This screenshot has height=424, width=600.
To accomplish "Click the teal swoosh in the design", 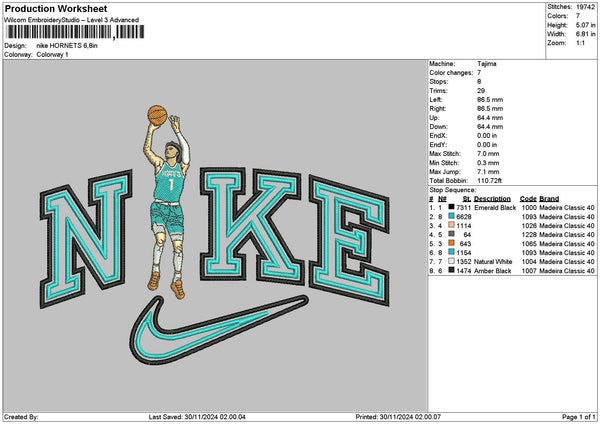I will pyautogui.click(x=218, y=329).
